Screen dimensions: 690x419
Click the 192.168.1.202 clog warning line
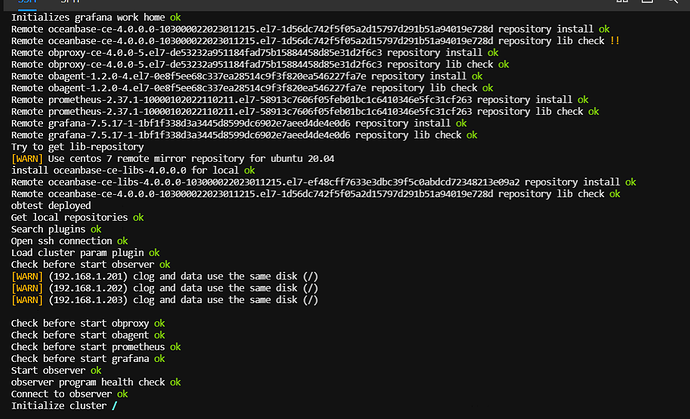(165, 288)
